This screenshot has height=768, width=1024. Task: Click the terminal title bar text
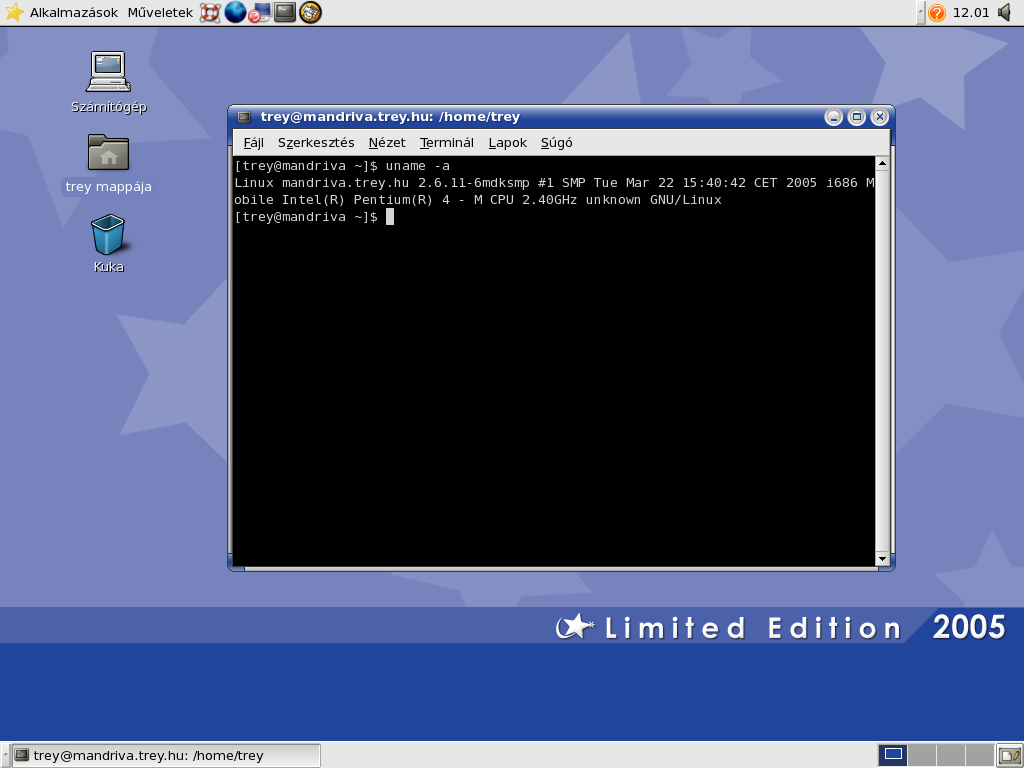click(390, 117)
